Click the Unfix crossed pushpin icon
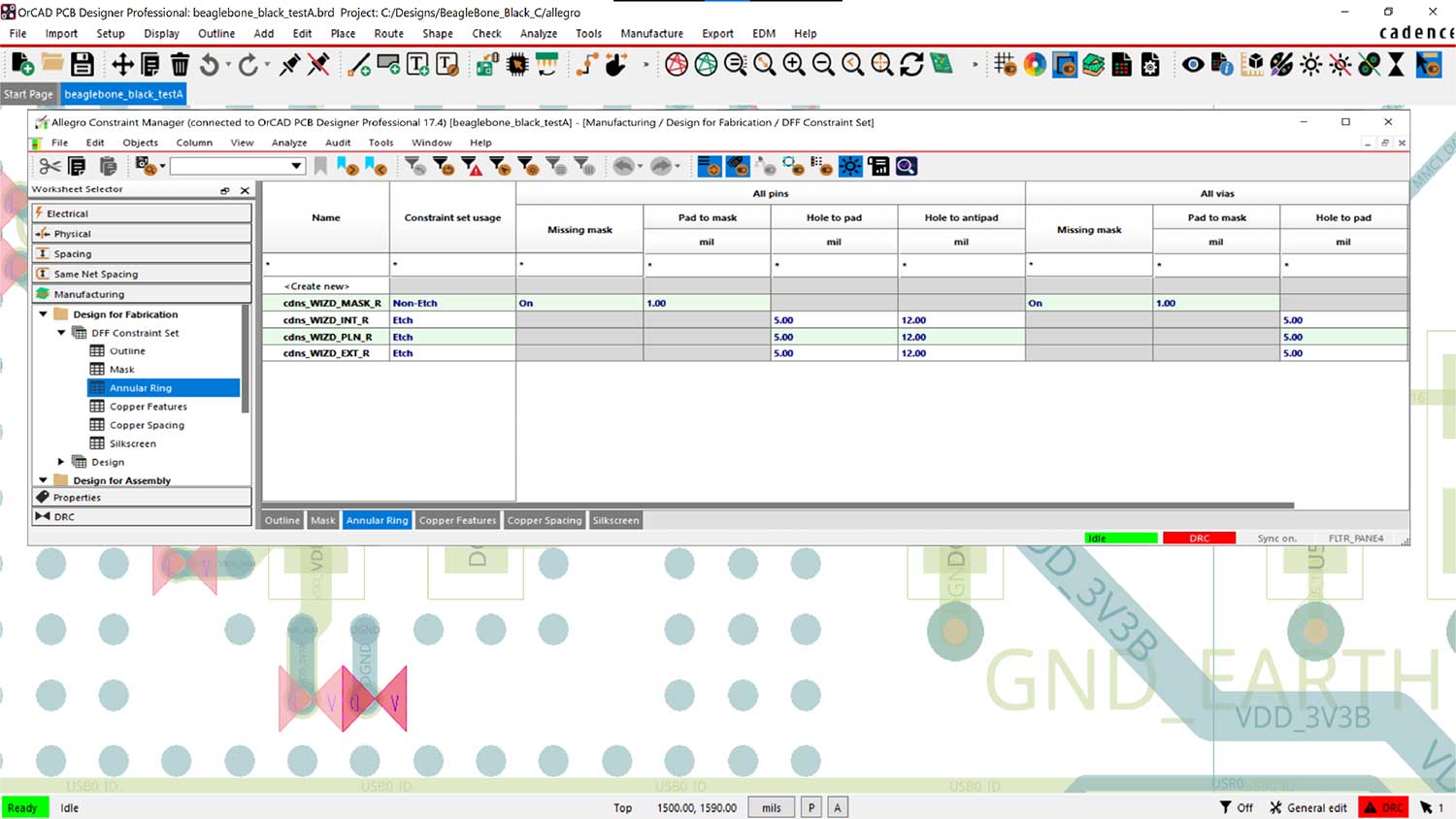 click(318, 64)
